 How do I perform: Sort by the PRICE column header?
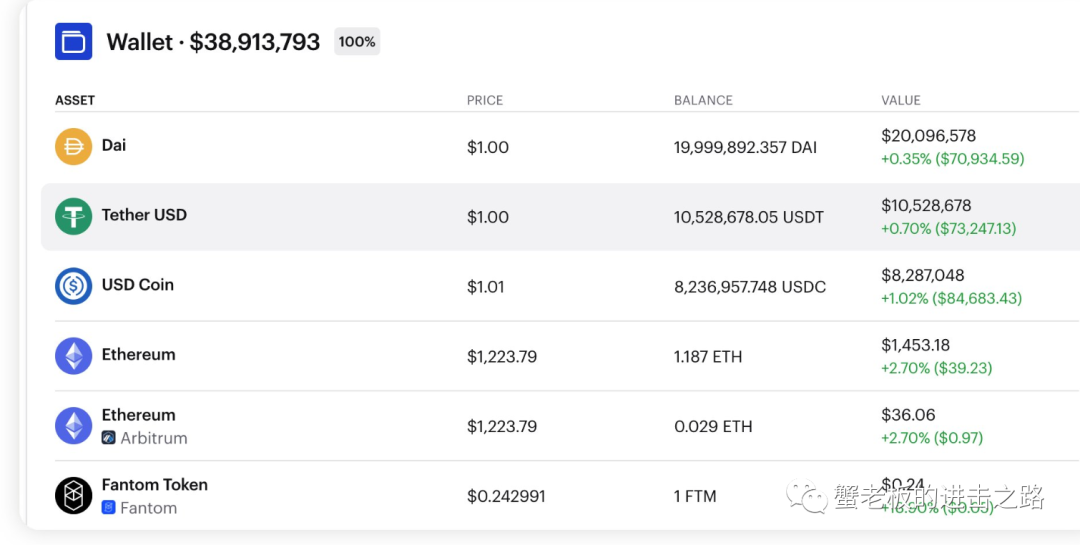click(x=485, y=101)
